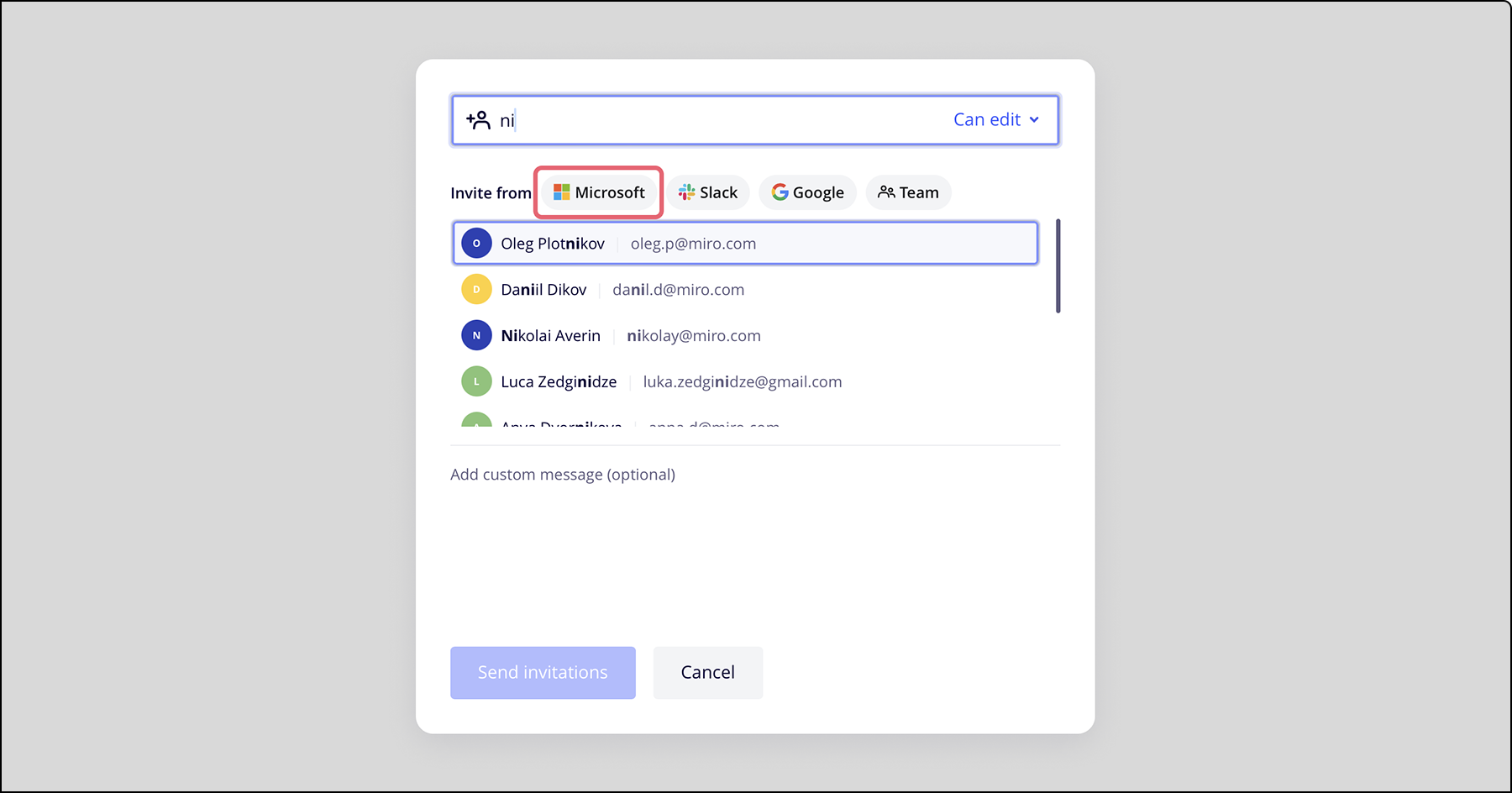The image size is (1512, 793).
Task: Select Luca Zedginidze from the suggestions list
Action: coord(559,382)
